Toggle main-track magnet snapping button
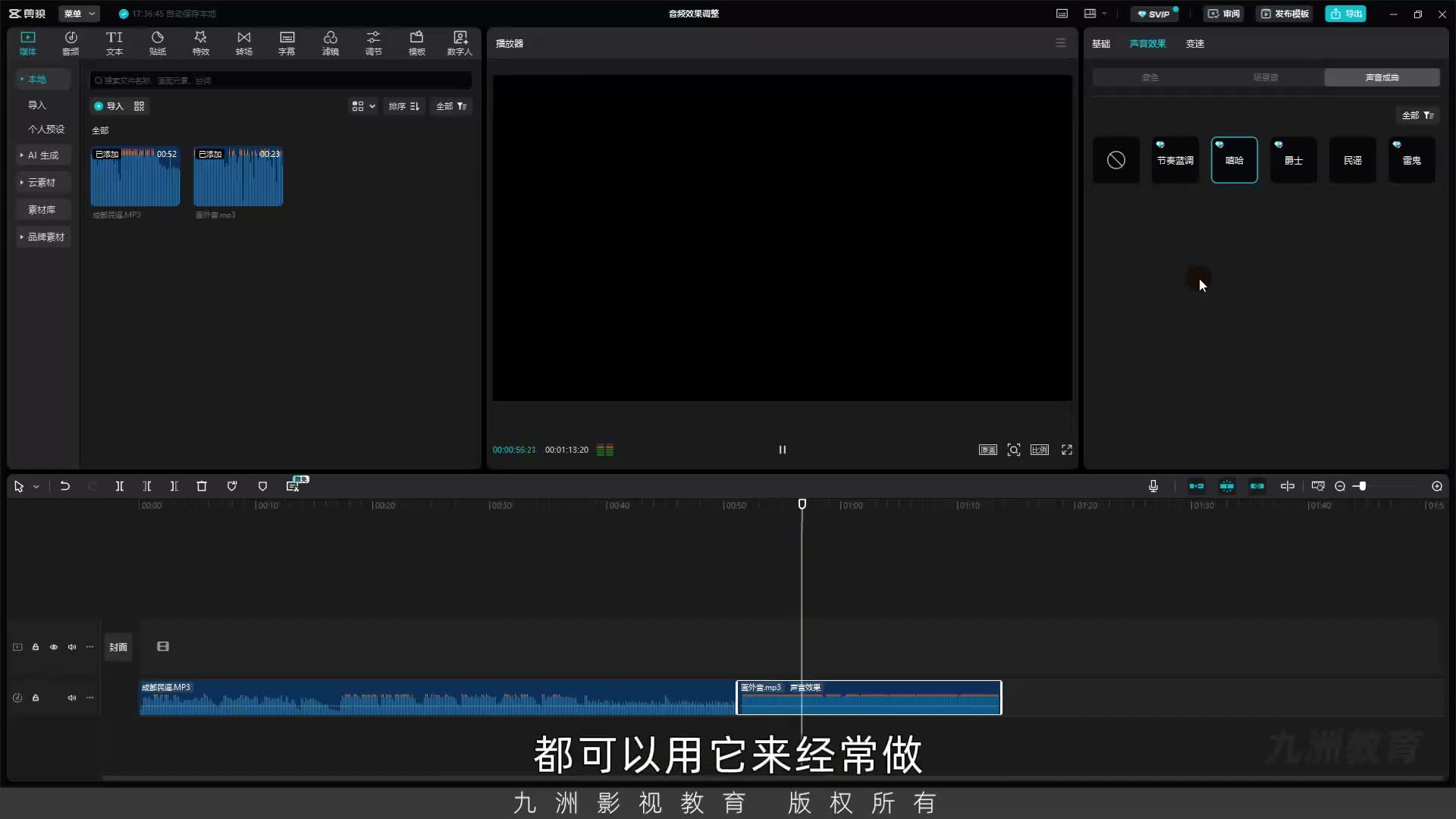 1197,486
